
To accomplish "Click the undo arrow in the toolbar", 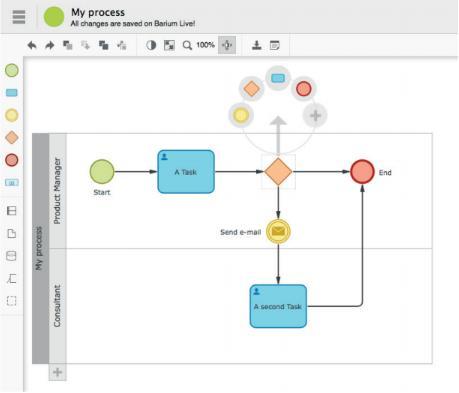I will click(32, 45).
